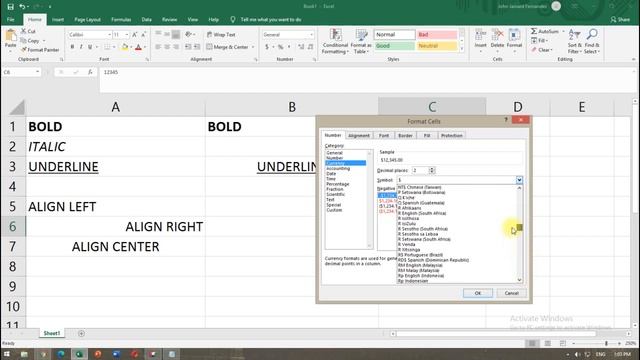Click Decrease Font Size icon
This screenshot has height=360, width=640.
click(x=144, y=35)
